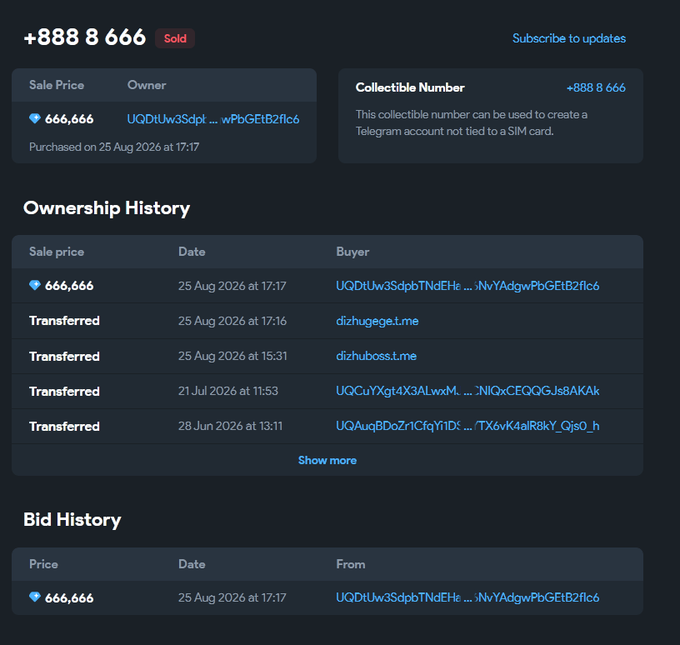Viewport: 680px width, 645px height.
Task: Click Sale price column header in Ownership History
Action: click(x=56, y=252)
